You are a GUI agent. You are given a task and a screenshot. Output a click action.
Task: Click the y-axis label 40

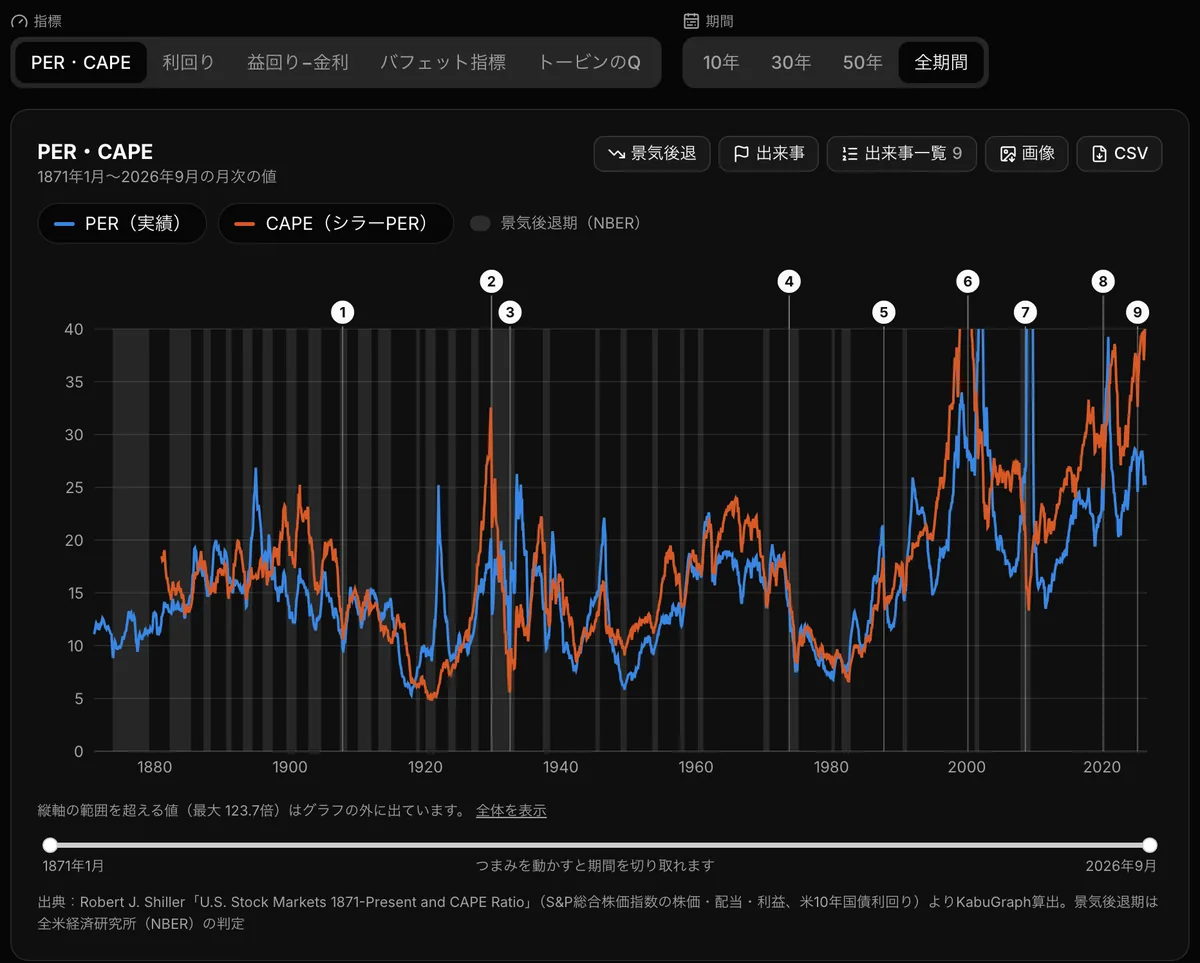[x=74, y=329]
